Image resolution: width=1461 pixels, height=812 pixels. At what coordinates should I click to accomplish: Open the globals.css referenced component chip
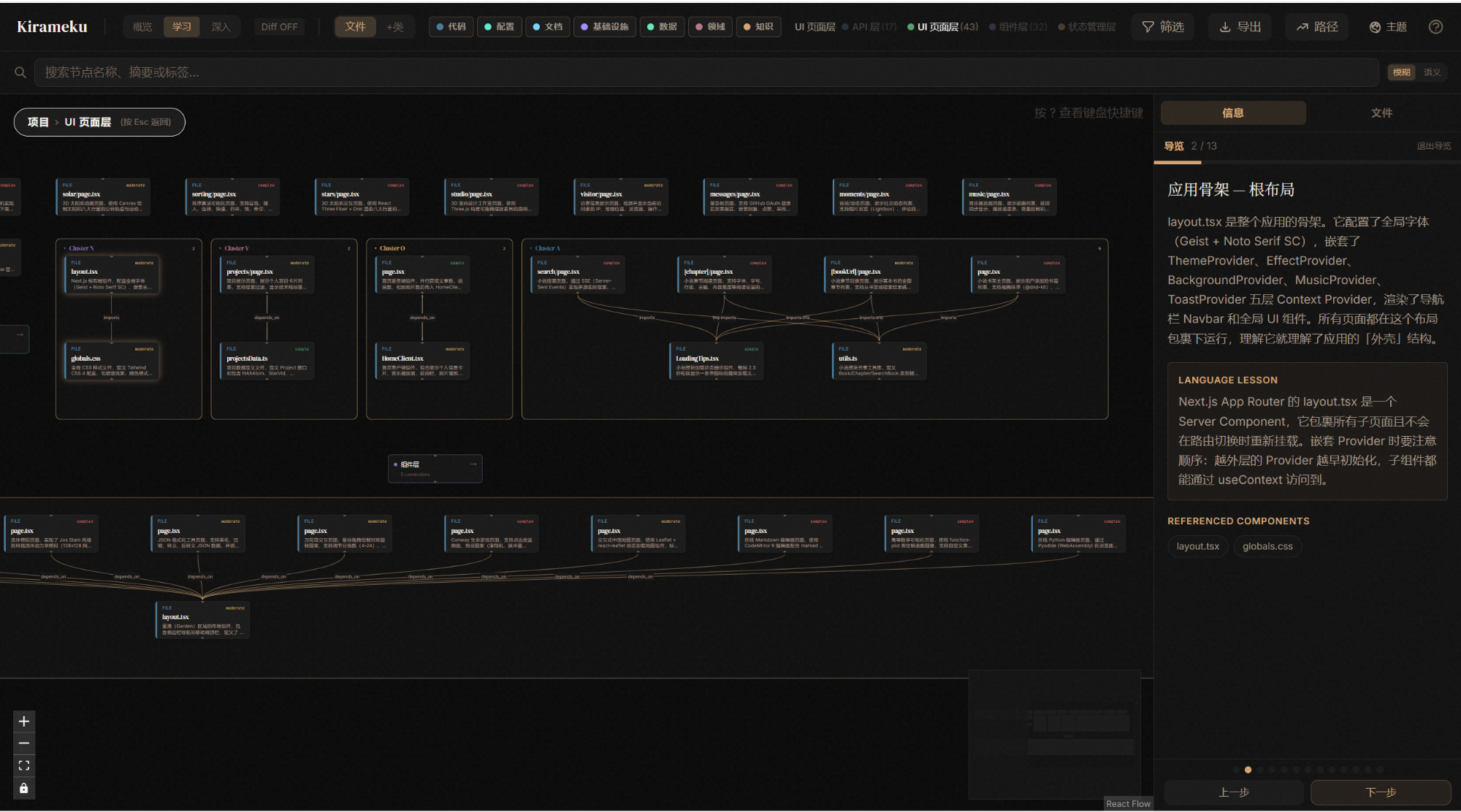1267,546
